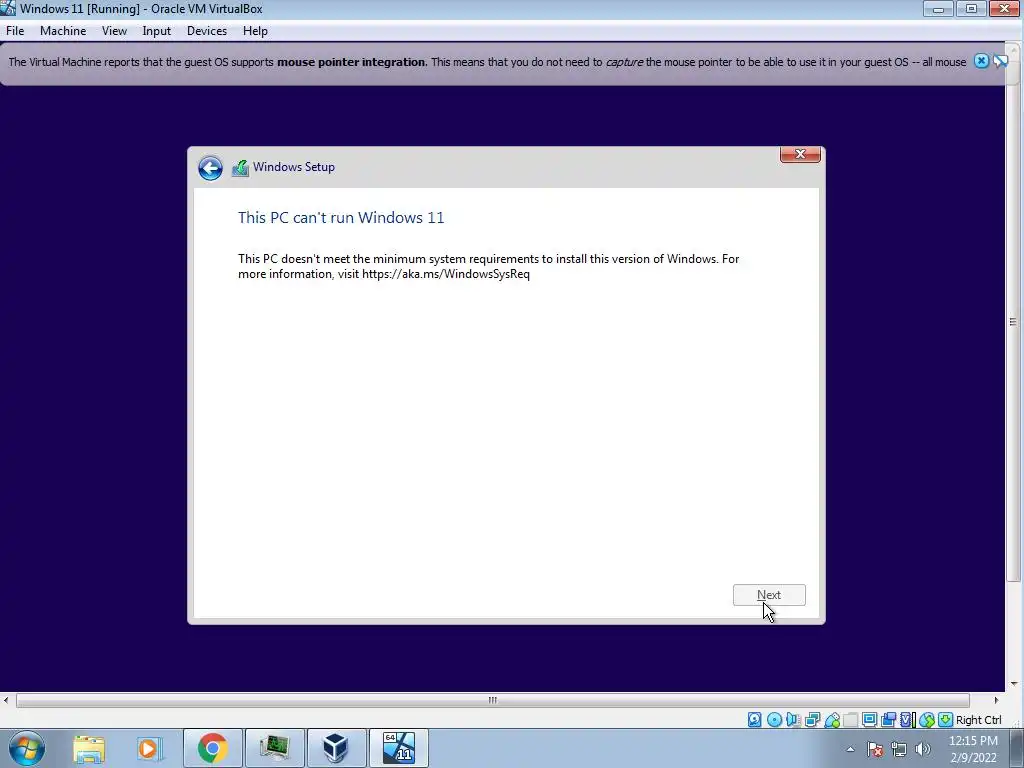This screenshot has width=1024, height=768.
Task: Click the Windows 11 VM taskbar button
Action: 398,748
